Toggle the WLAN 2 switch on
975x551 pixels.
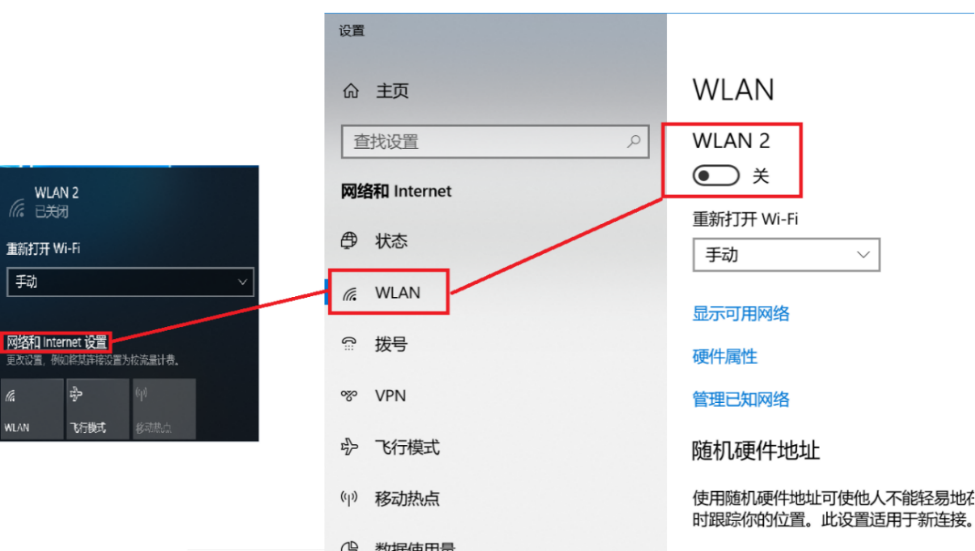(716, 176)
